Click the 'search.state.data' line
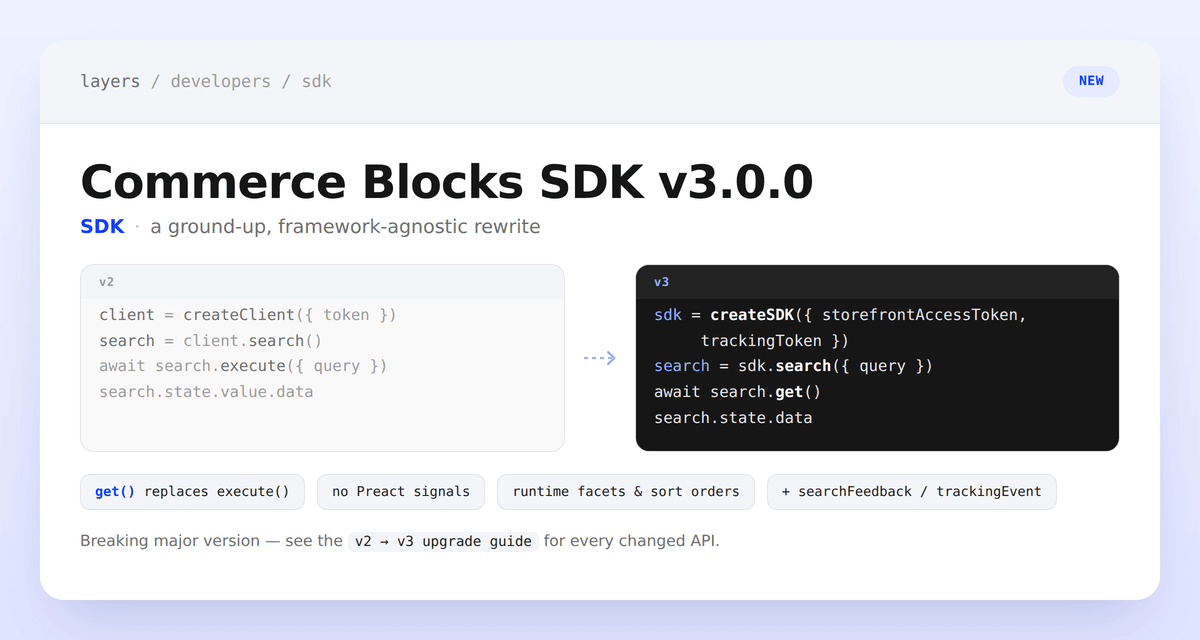1200x640 pixels. coord(733,418)
